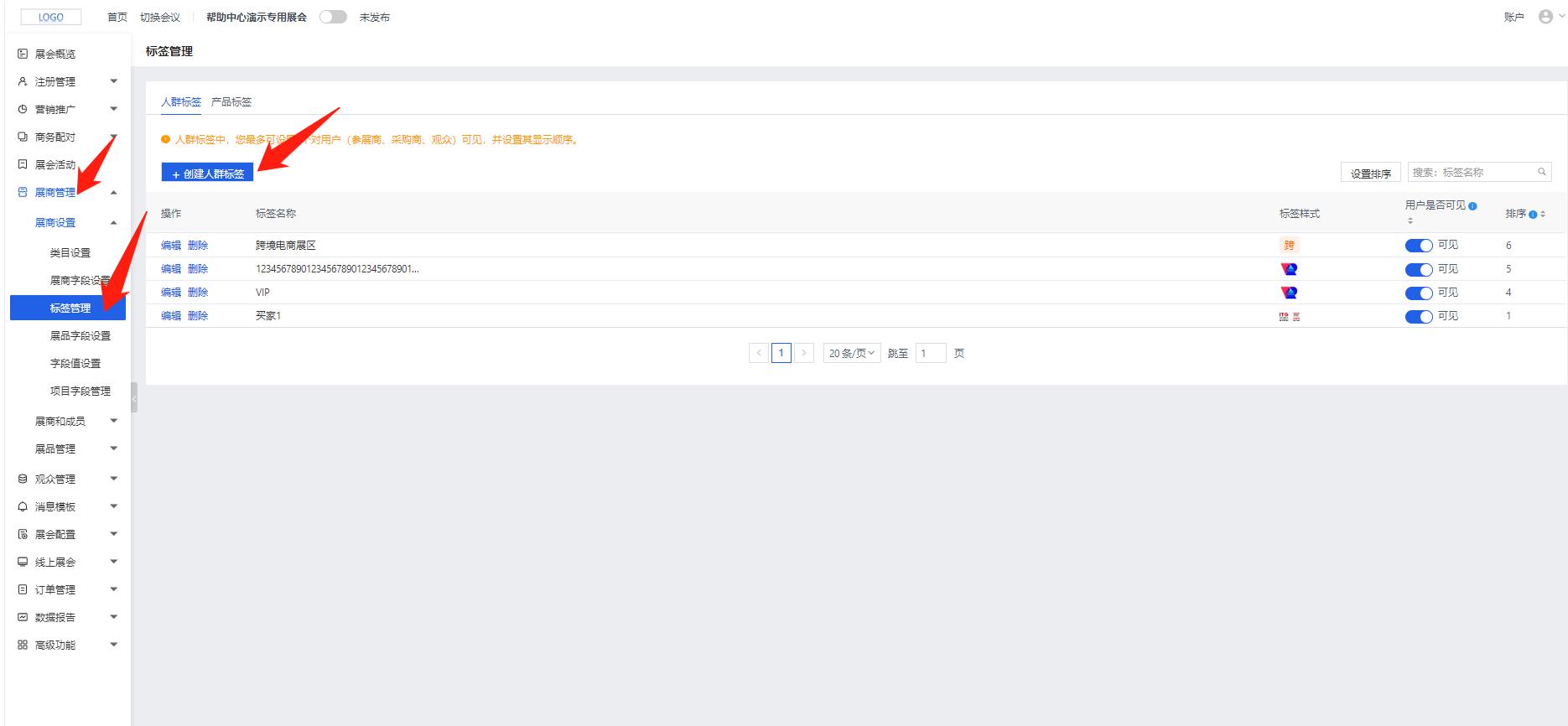Click the LOGO image in header
This screenshot has height=726, width=1568.
[x=50, y=17]
